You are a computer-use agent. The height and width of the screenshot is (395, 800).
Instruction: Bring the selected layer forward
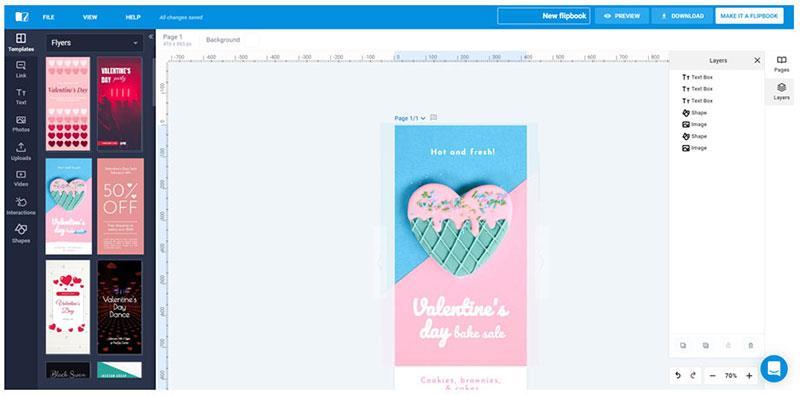click(x=683, y=345)
